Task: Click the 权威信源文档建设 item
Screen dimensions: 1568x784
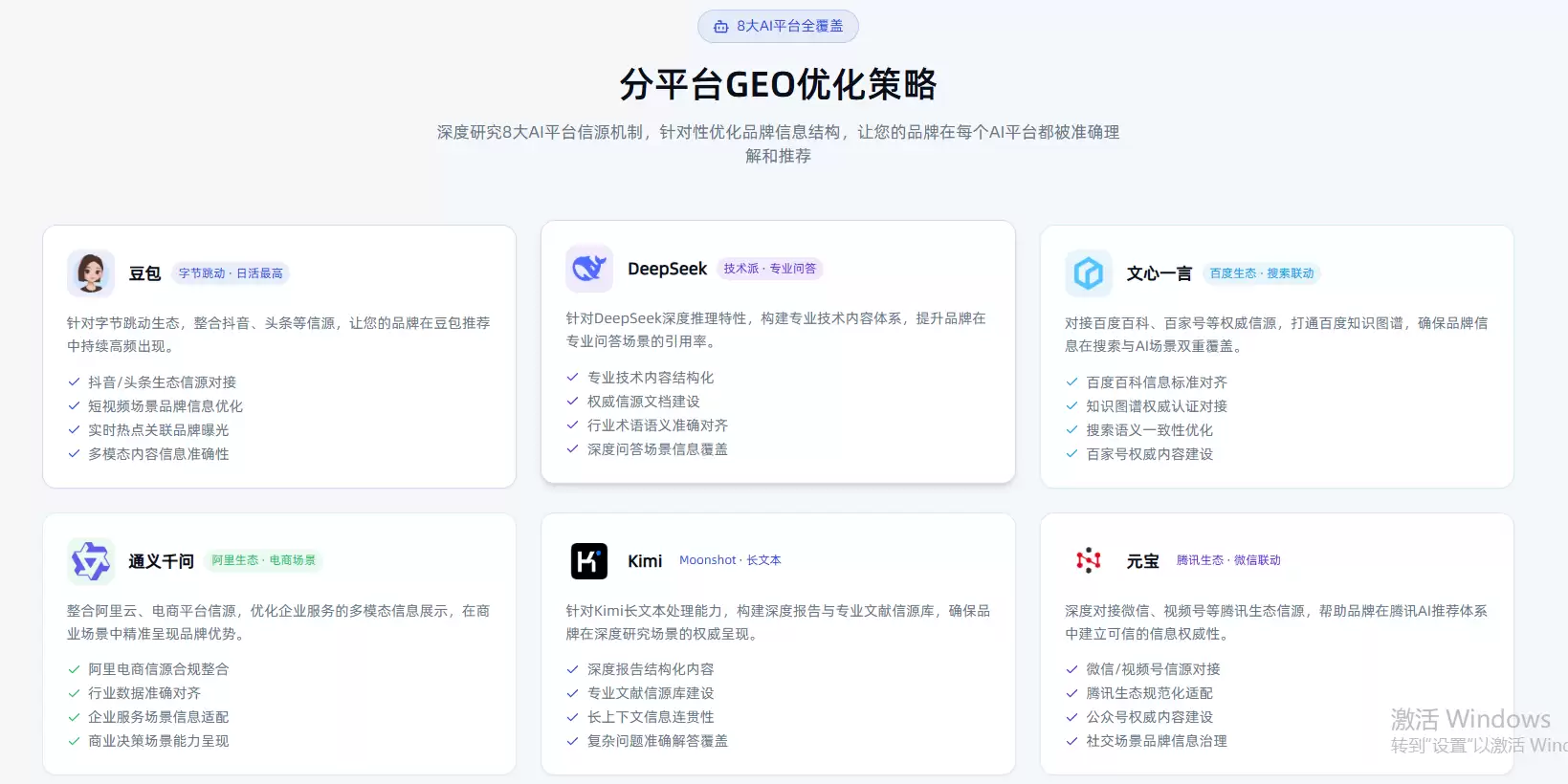Action: pyautogui.click(x=633, y=402)
